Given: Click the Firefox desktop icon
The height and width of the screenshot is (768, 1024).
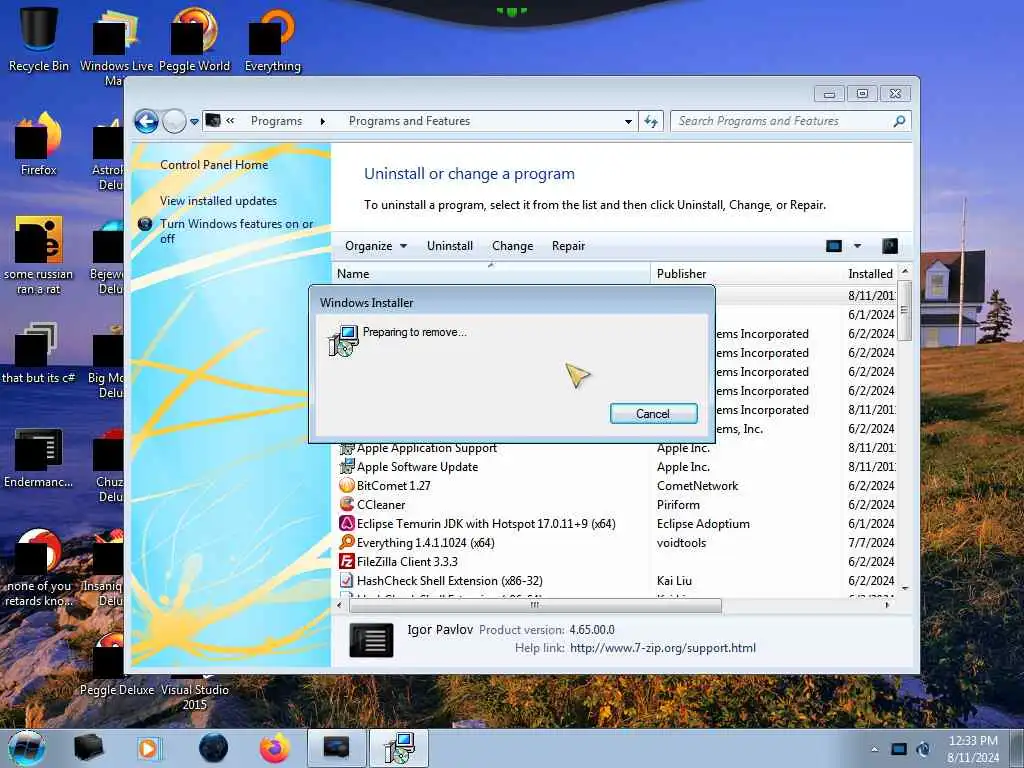Looking at the screenshot, I should (x=39, y=145).
